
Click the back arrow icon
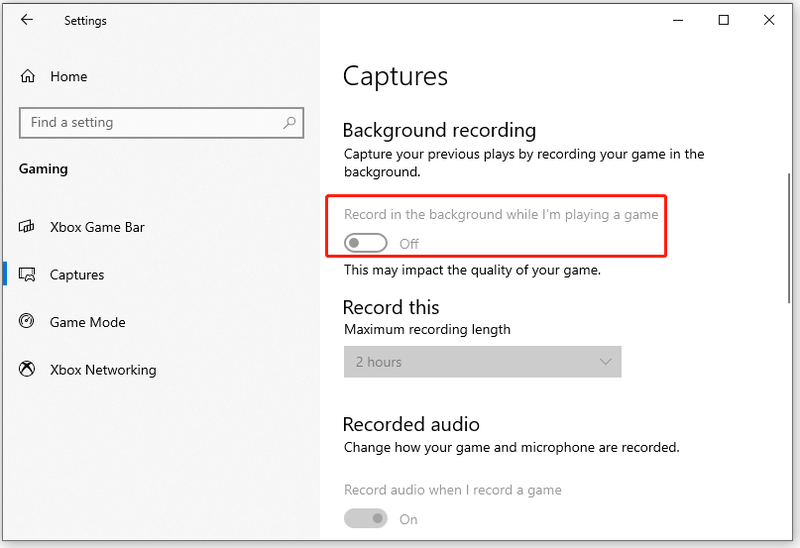pos(27,20)
